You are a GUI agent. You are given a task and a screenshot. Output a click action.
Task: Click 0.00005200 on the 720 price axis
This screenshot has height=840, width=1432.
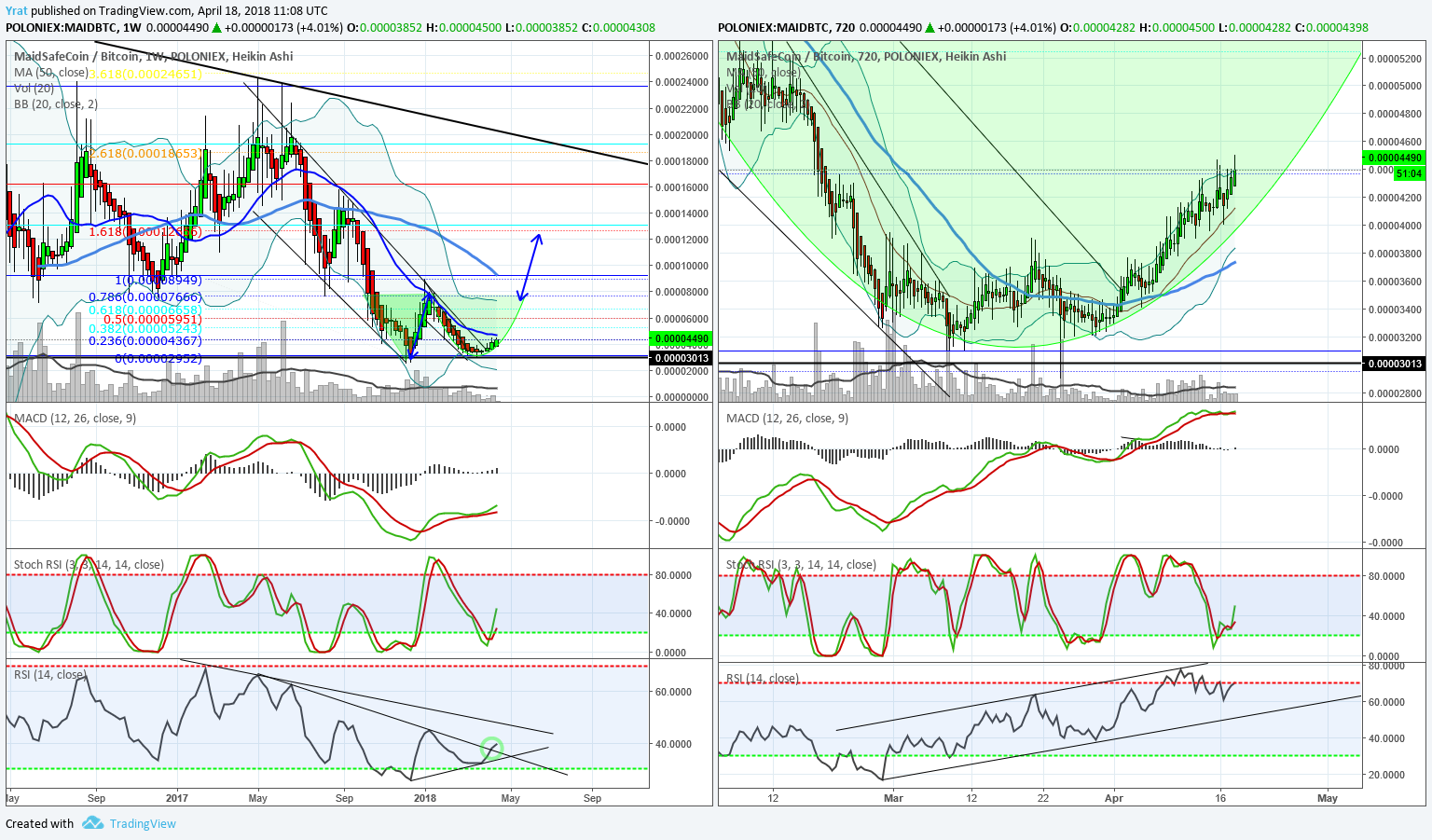[1396, 59]
